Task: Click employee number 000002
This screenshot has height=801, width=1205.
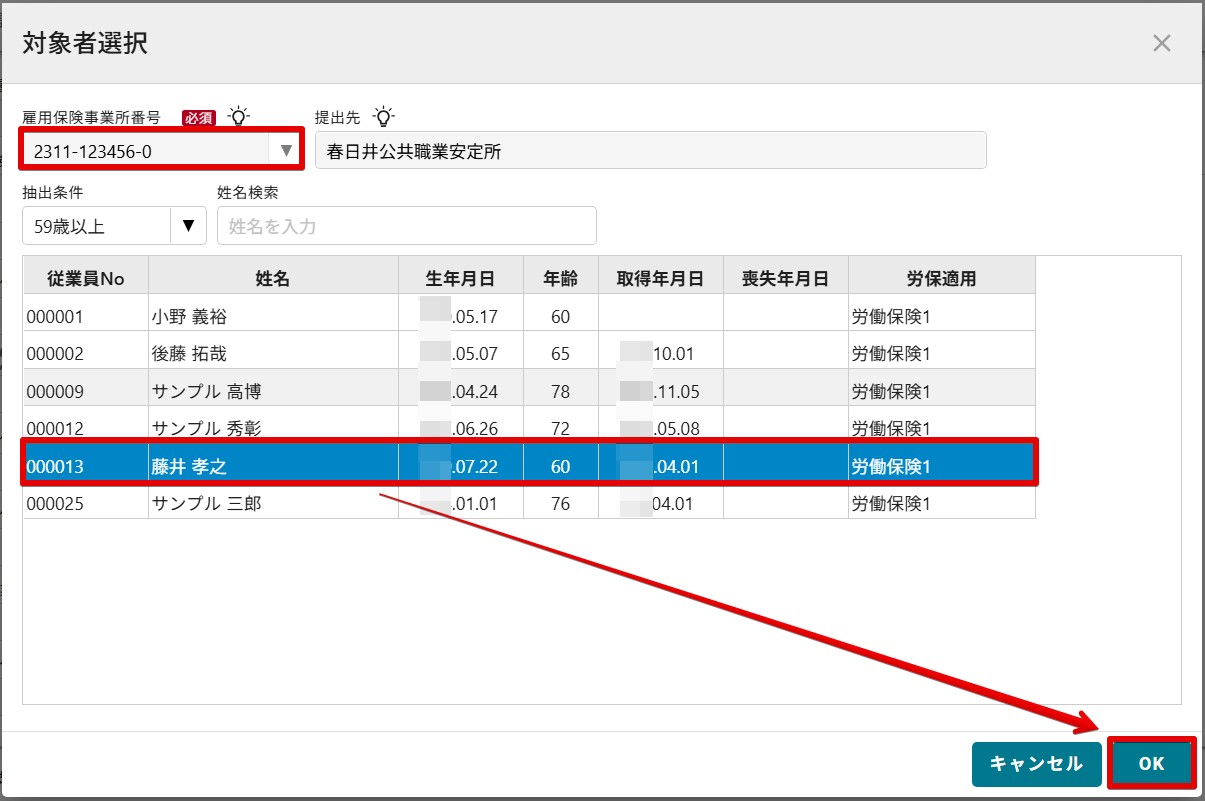Action: pyautogui.click(x=55, y=354)
